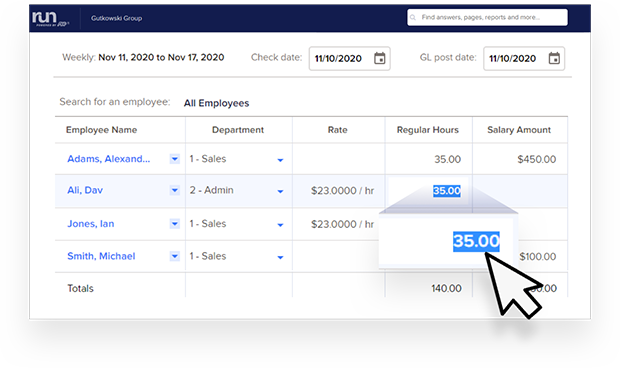Expand the dropdown beside Jones, Ian
Image resolution: width=620 pixels, height=368 pixels.
click(x=174, y=224)
